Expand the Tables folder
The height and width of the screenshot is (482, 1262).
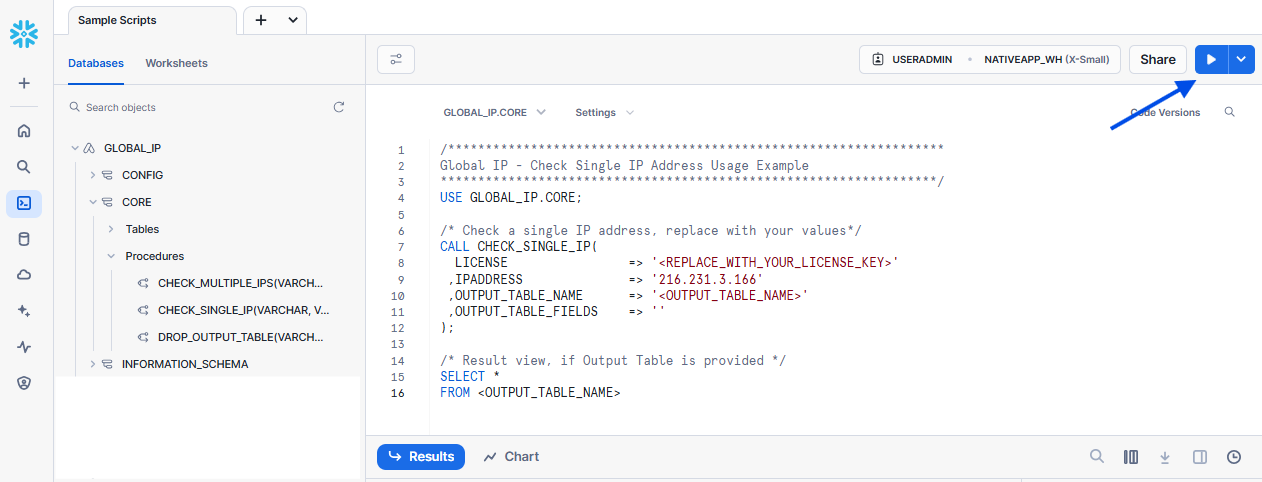[110, 229]
